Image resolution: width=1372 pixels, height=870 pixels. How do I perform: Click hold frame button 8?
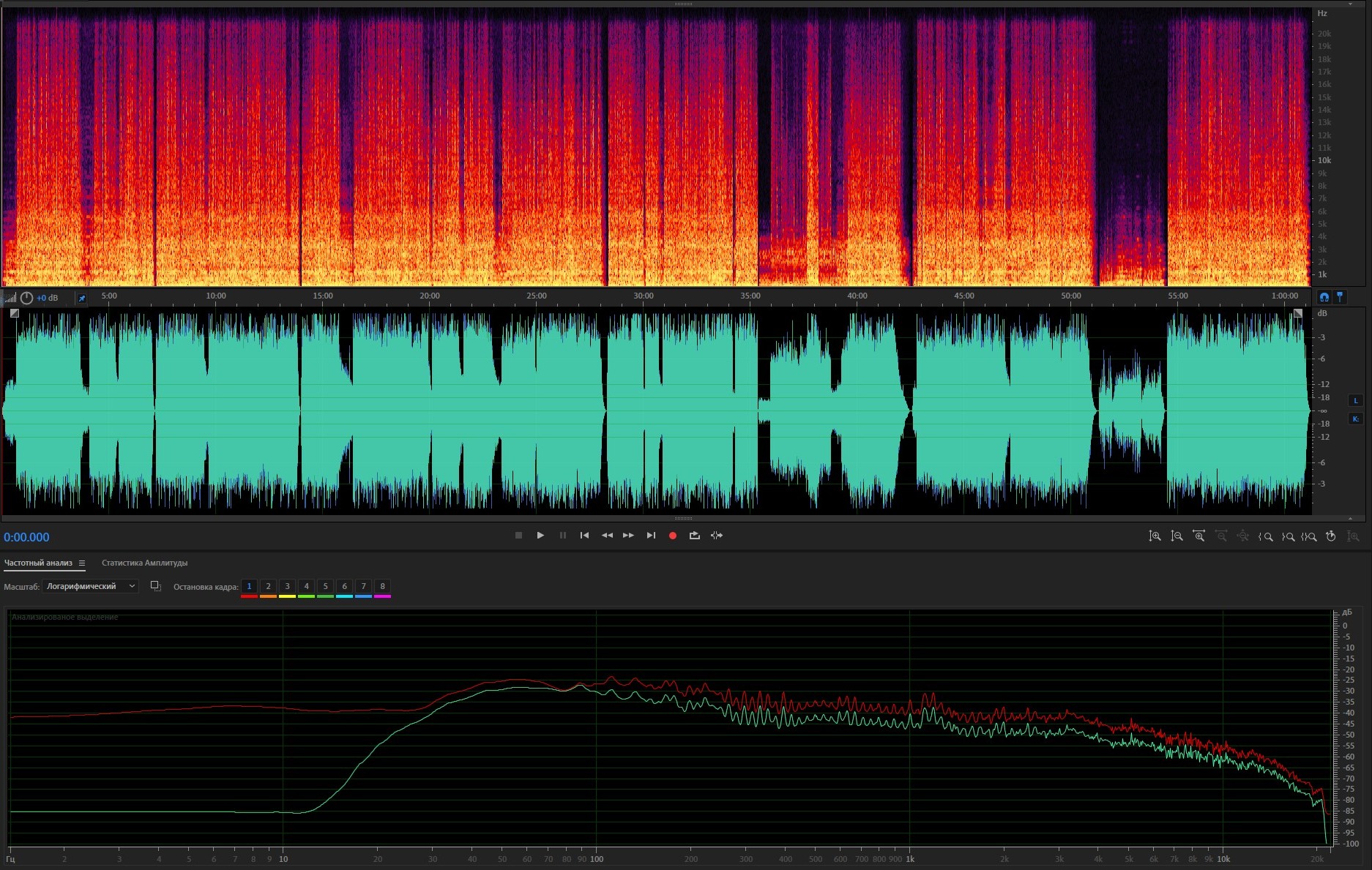[x=382, y=586]
